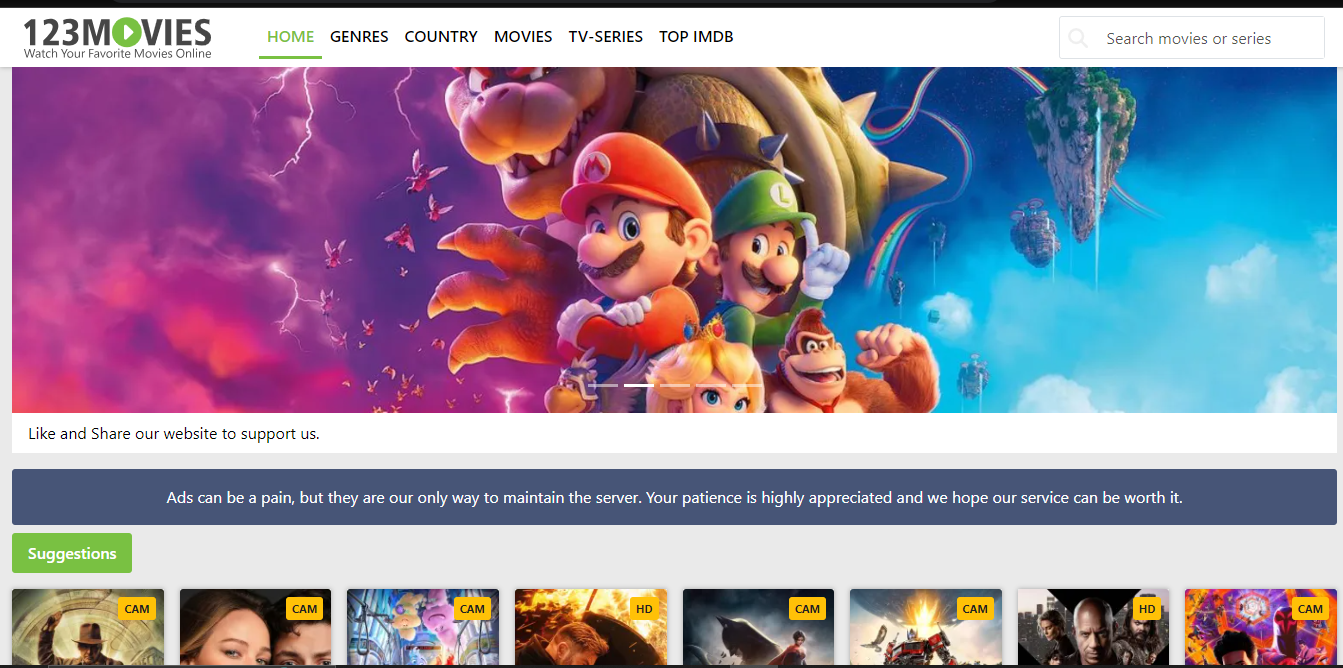Screen dimensions: 1343x668
Task: Open the fiery shield HD poster thumbnail
Action: point(591,627)
